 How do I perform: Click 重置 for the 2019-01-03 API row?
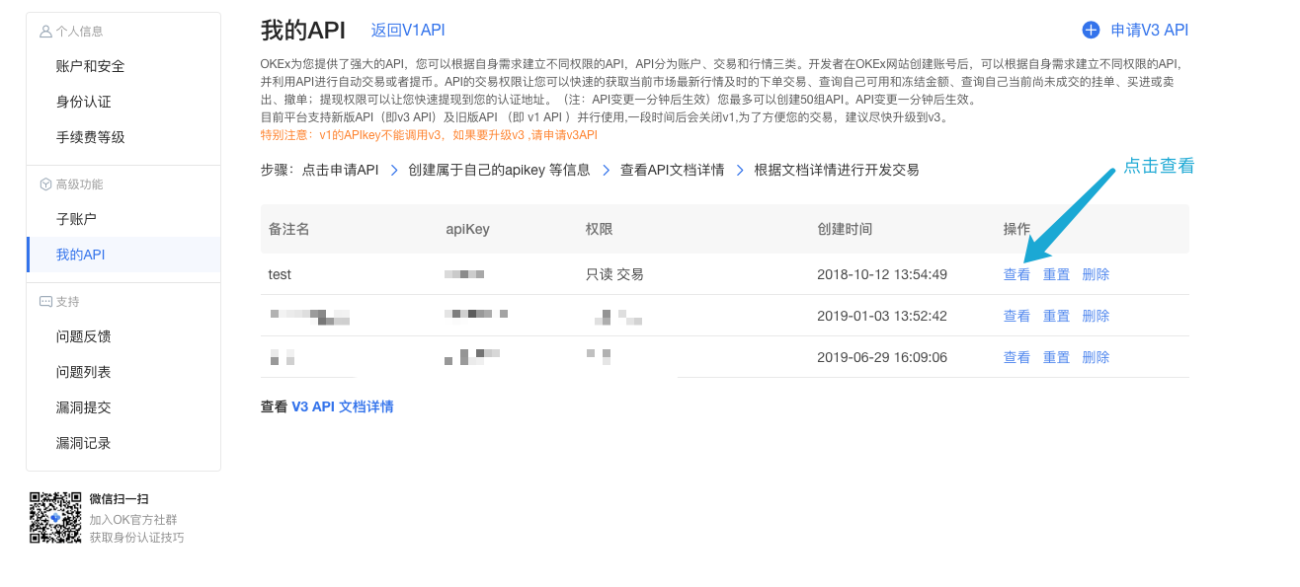tap(1056, 316)
